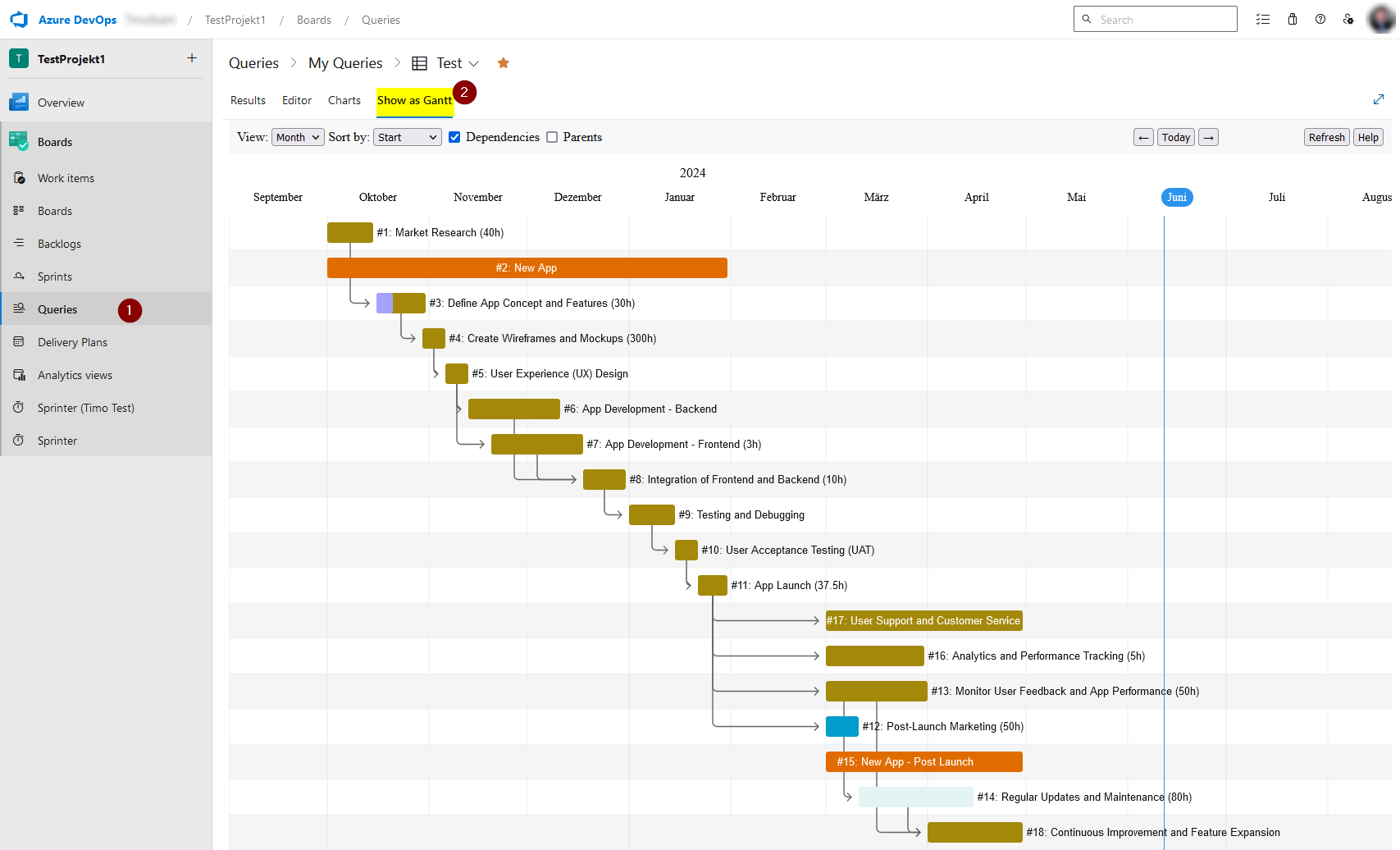Open the Help question mark icon
1400x850 pixels.
click(1320, 19)
